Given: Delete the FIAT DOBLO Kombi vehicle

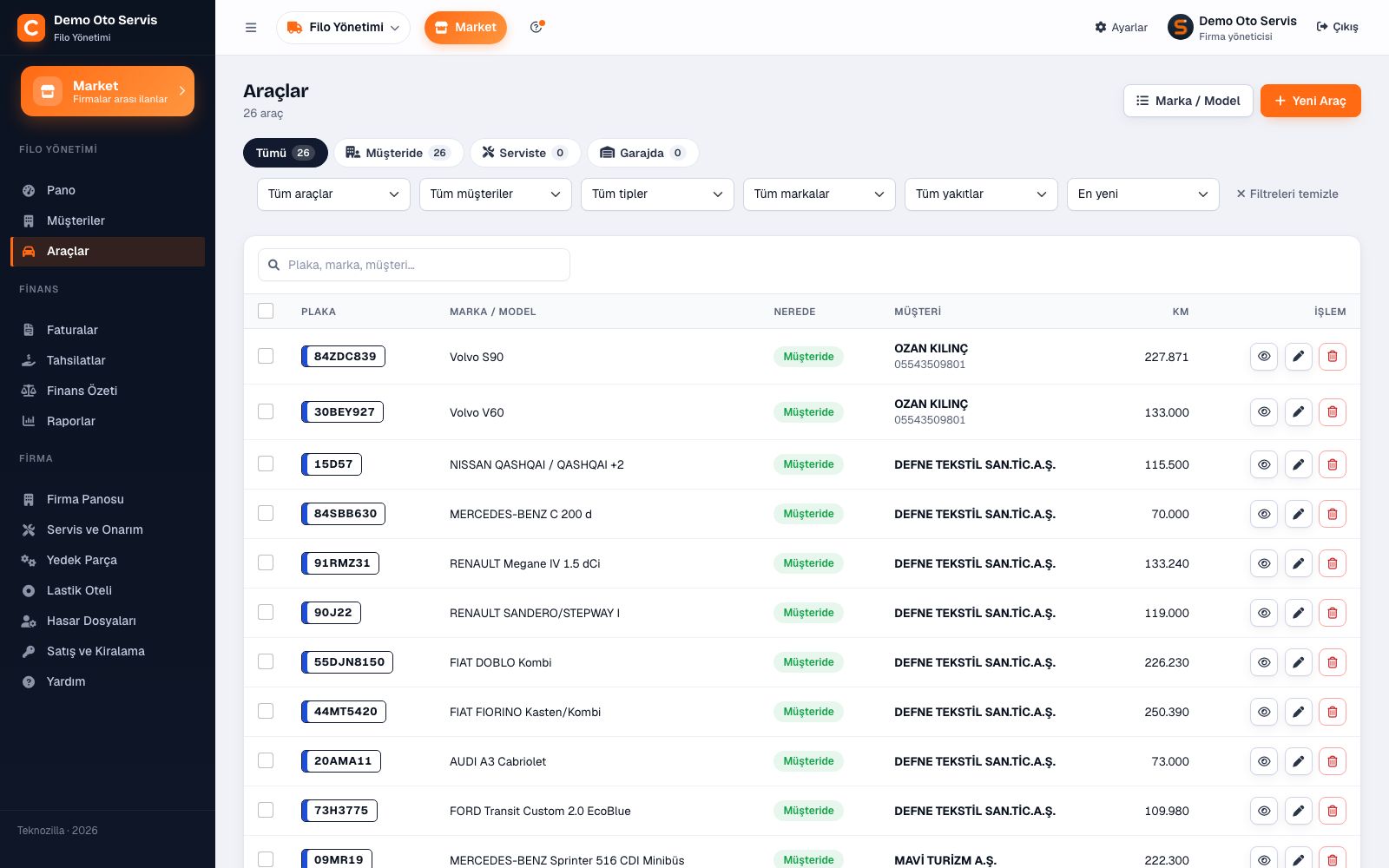Looking at the screenshot, I should coord(1333,662).
